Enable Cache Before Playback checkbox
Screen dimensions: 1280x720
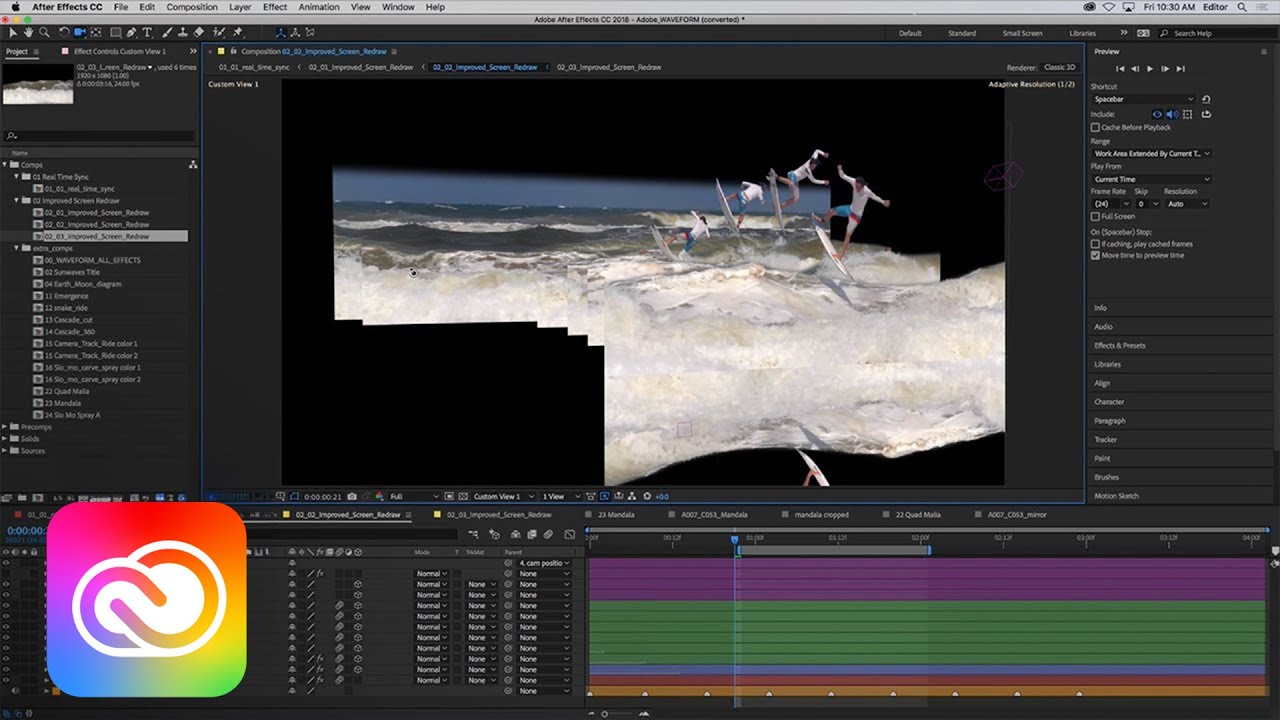pos(1095,128)
